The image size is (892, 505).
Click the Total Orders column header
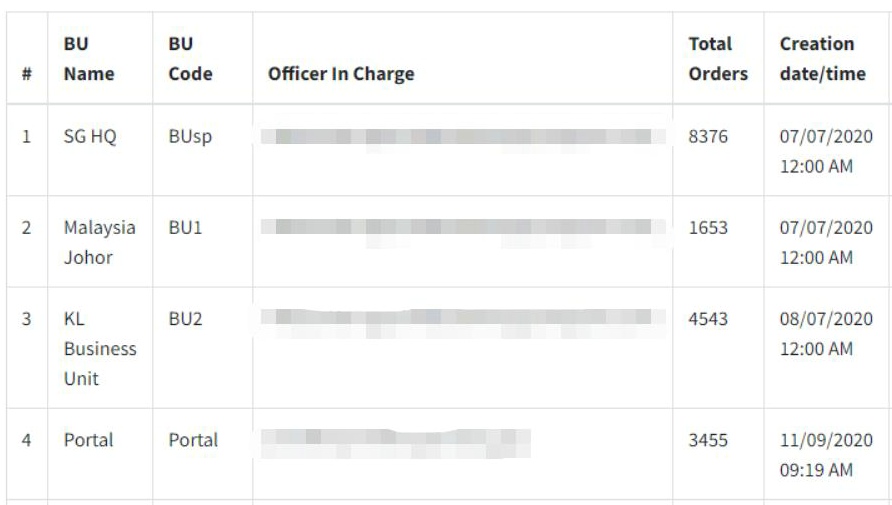718,59
